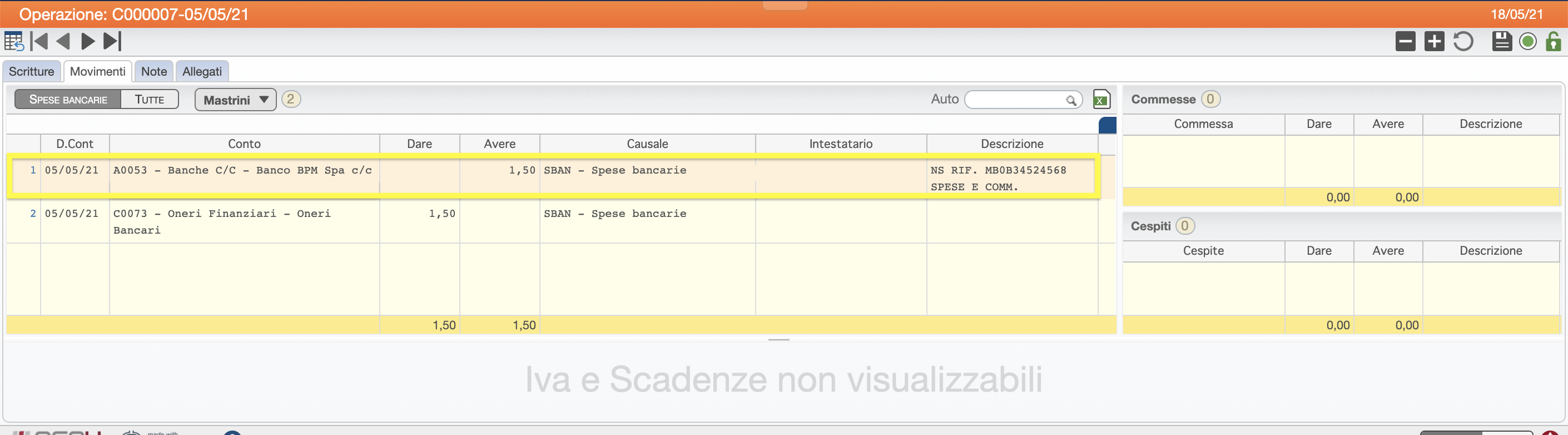This screenshot has height=435, width=1568.
Task: Click Descrizione header in Commesse panel
Action: [x=1491, y=123]
